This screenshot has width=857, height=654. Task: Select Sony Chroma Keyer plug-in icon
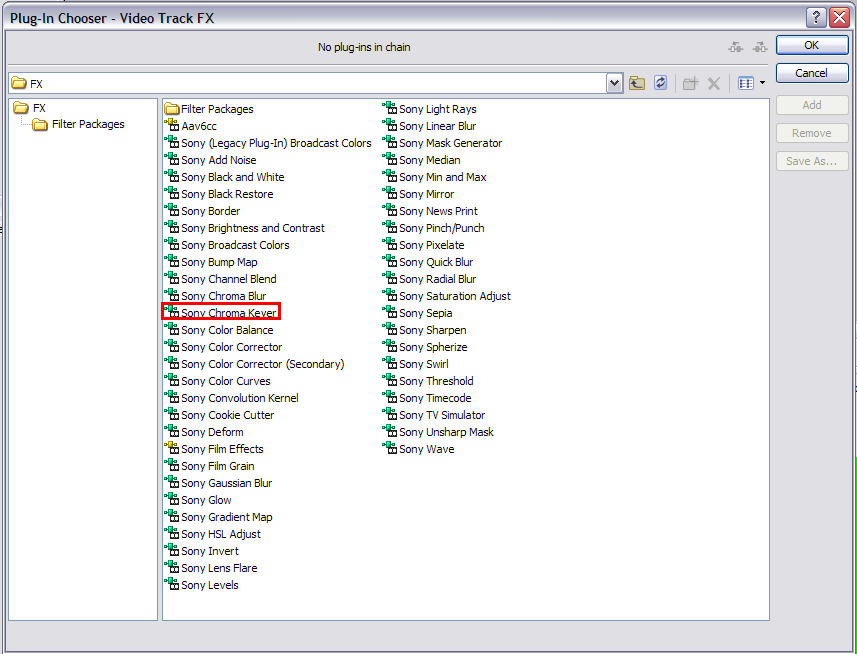point(172,312)
